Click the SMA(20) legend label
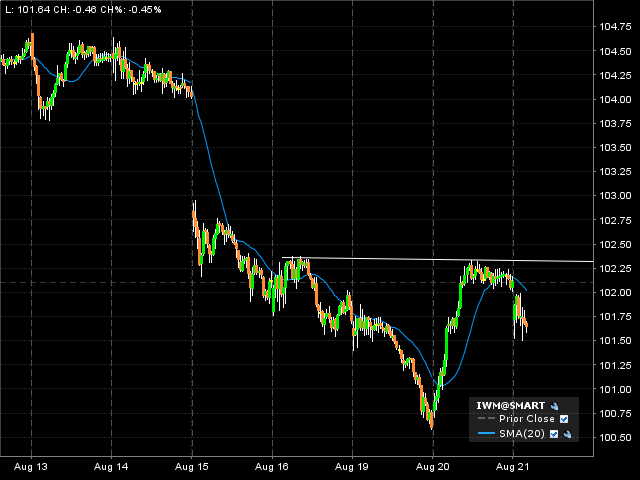Image resolution: width=640 pixels, height=480 pixels. 522,433
